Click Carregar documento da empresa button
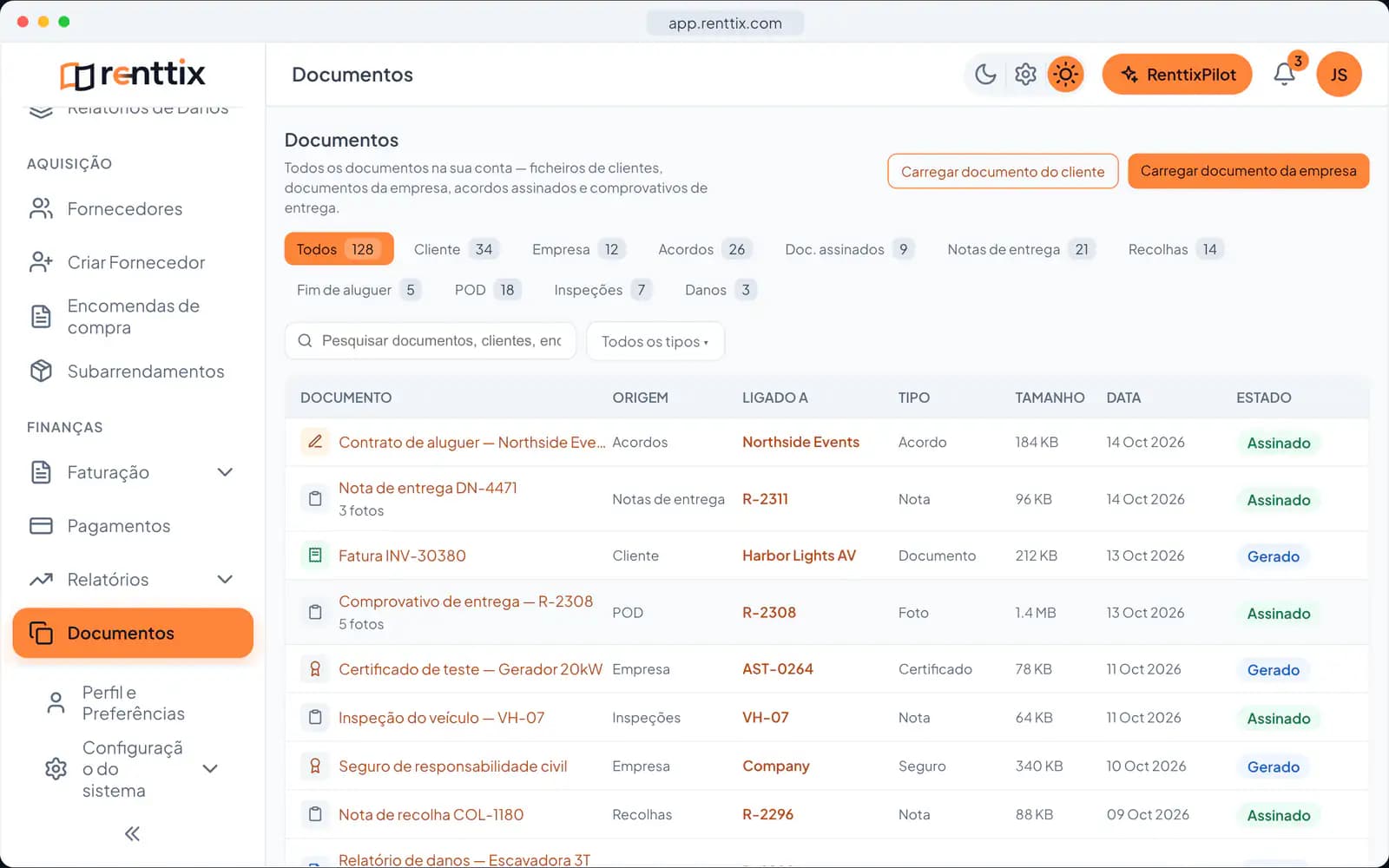Screen dimensions: 1389x868 click(x=1248, y=171)
